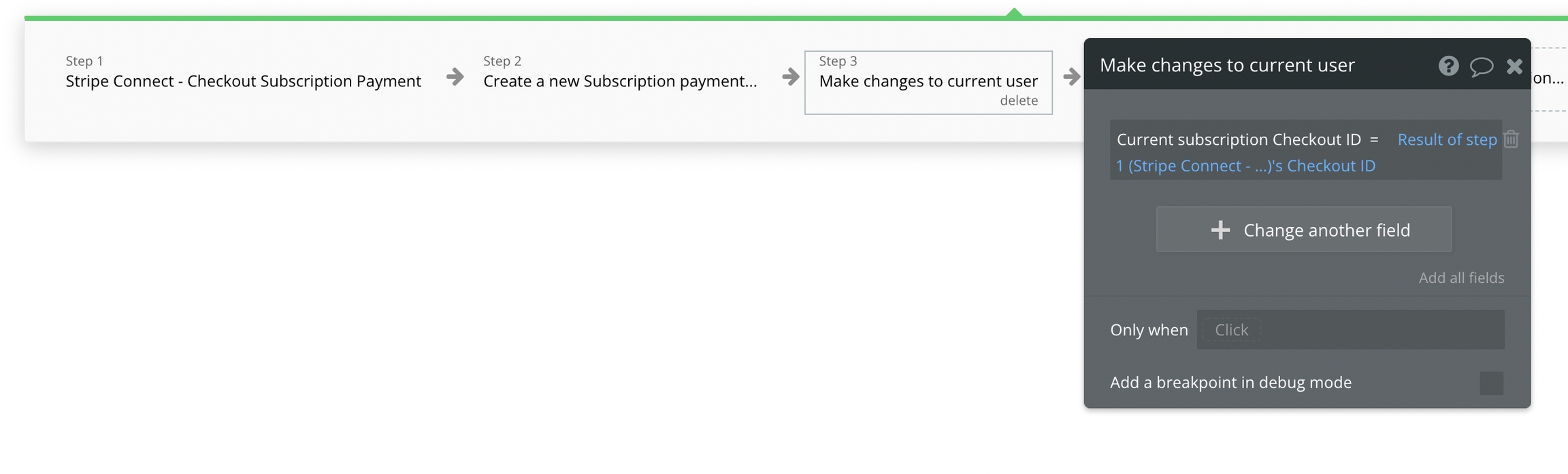Viewport: 1568px width, 474px height.
Task: Open the Current subscription Checkout ID field selector
Action: (x=1238, y=139)
